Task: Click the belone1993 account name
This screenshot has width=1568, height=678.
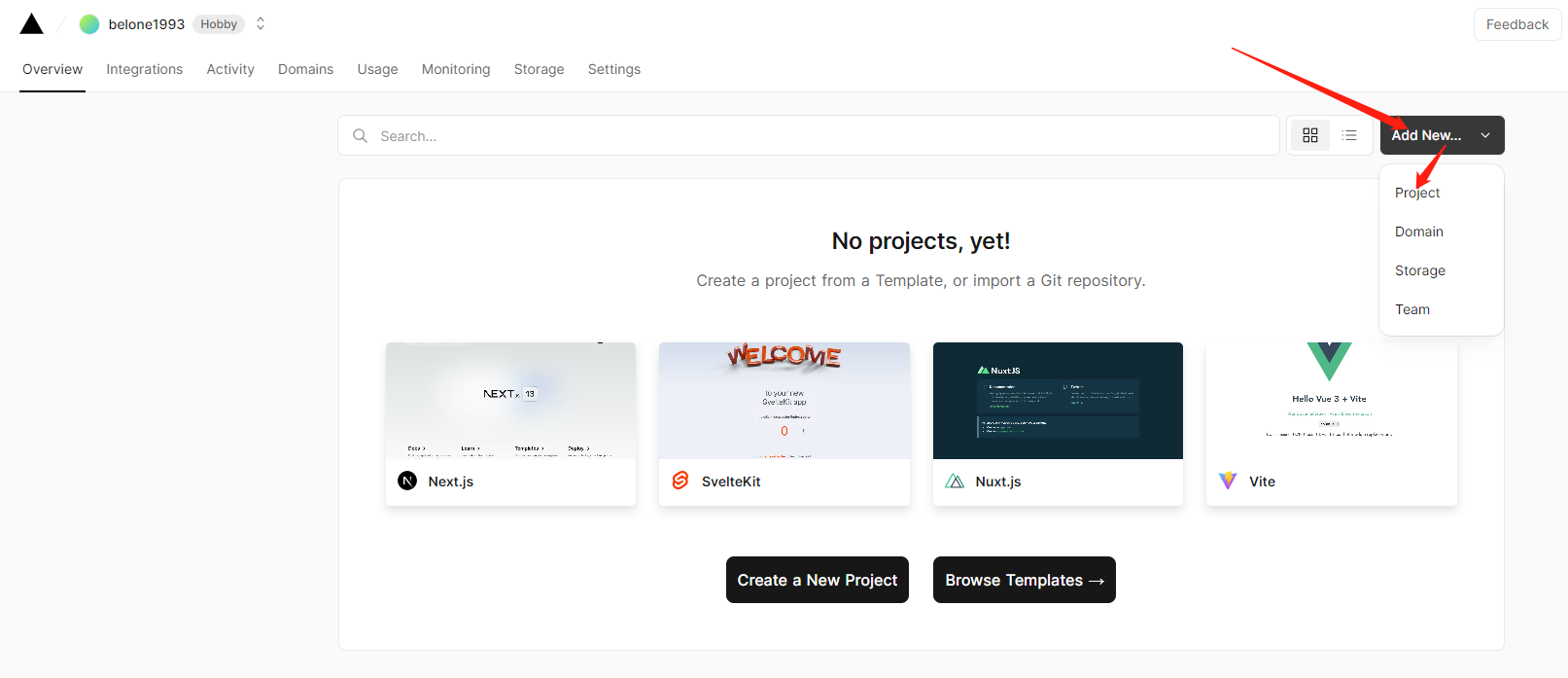Action: pos(147,24)
